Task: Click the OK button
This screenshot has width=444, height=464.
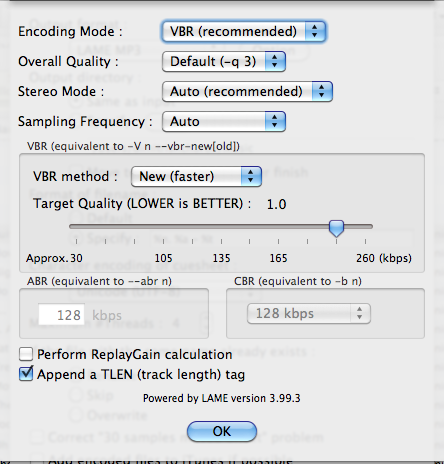Action: click(222, 431)
